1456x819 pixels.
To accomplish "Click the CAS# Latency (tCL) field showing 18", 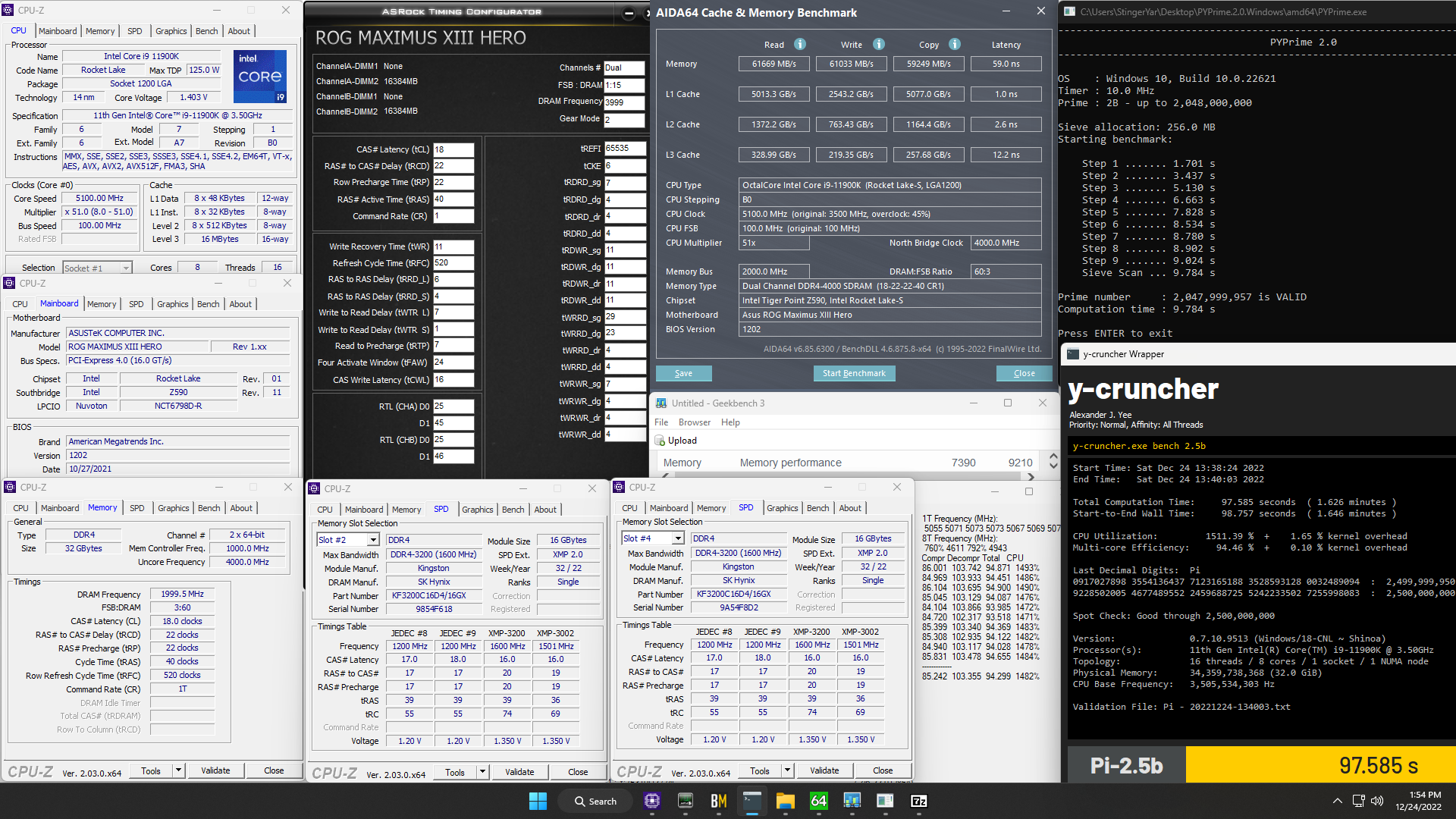I will [x=453, y=149].
